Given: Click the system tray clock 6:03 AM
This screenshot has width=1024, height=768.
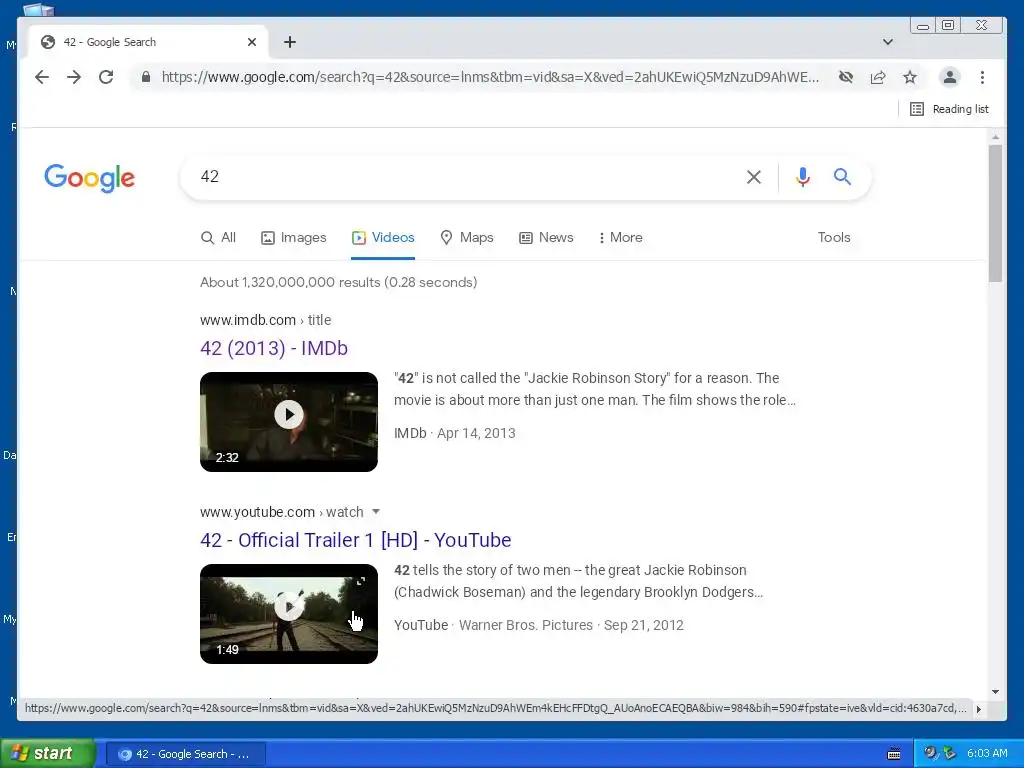Looking at the screenshot, I should [x=987, y=753].
